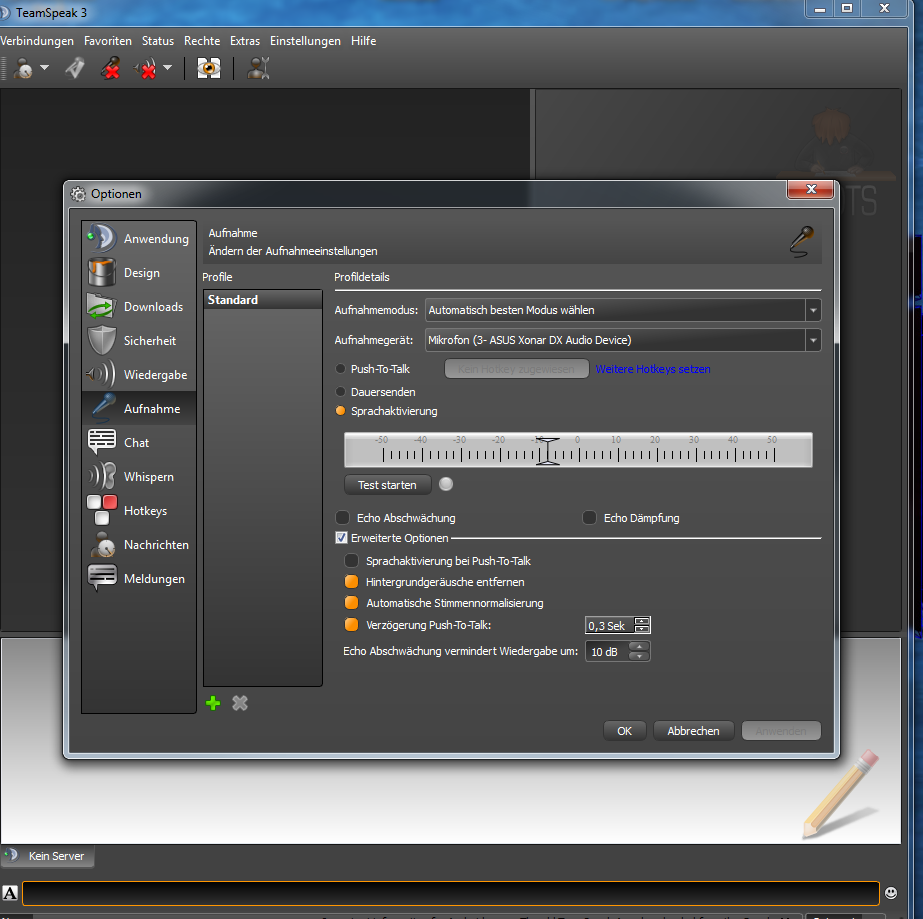Select the Push-To-Talk radio button

(x=341, y=369)
